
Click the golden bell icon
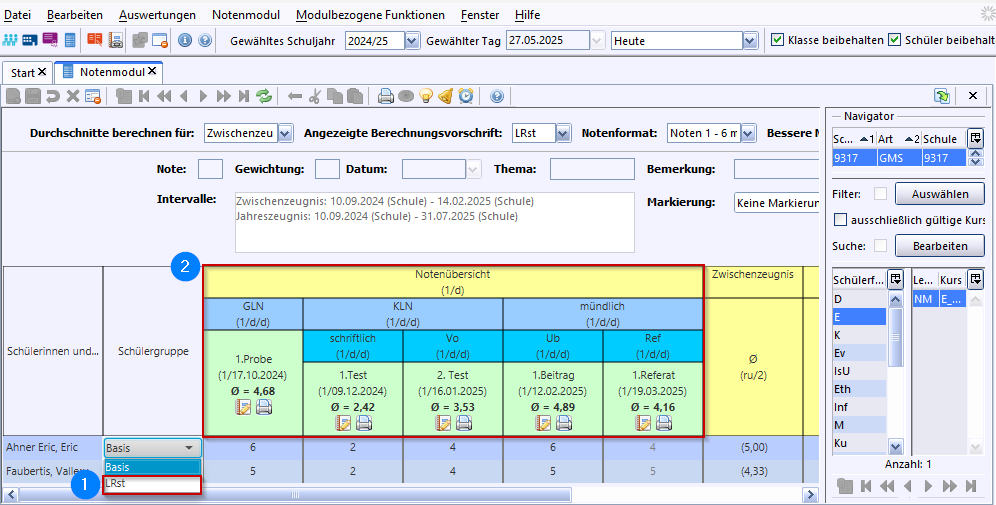click(446, 97)
